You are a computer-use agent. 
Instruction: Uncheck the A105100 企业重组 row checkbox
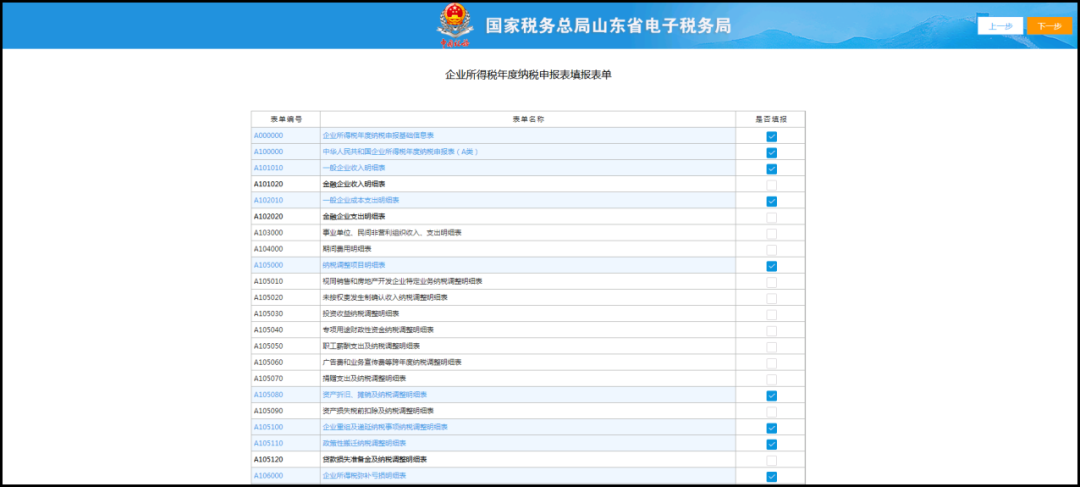tap(771, 428)
